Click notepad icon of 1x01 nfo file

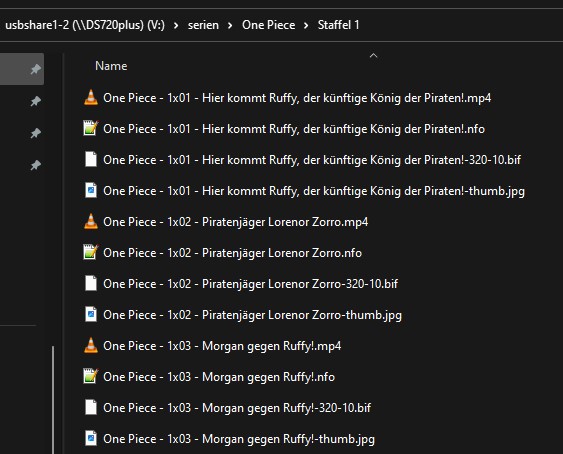pyautogui.click(x=91, y=128)
